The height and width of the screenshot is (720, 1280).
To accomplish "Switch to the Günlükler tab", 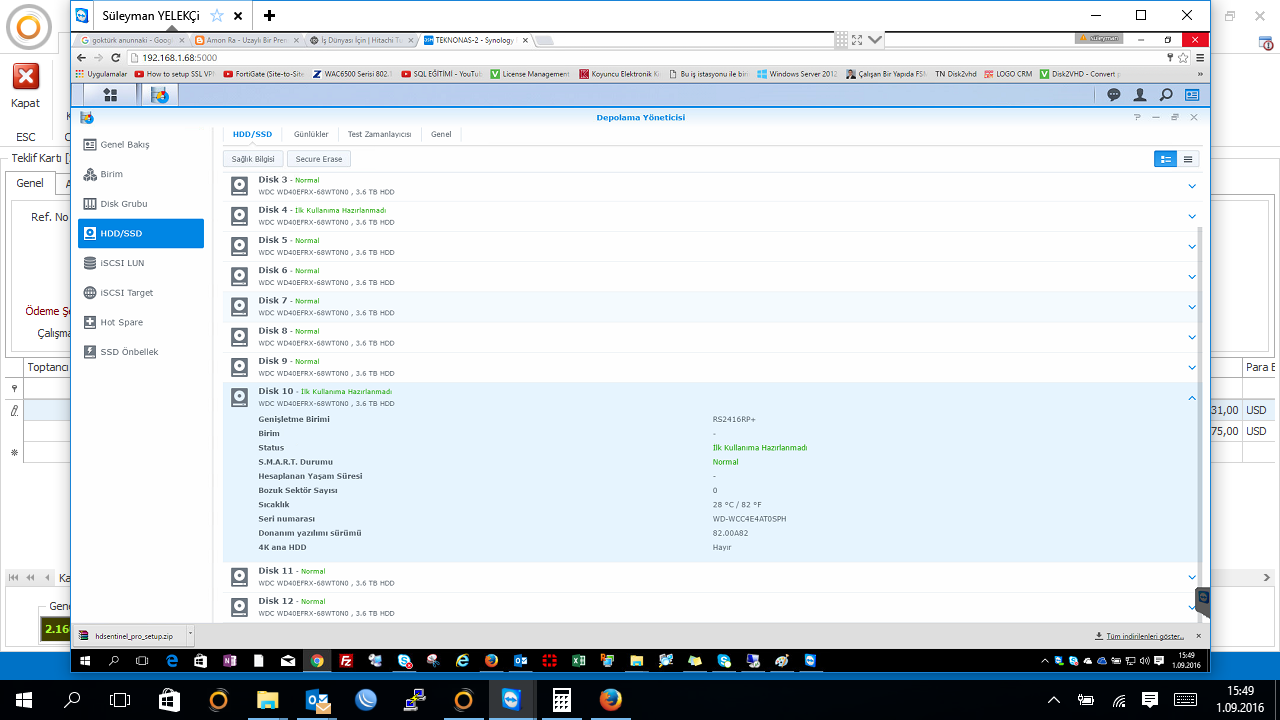I will coord(311,134).
